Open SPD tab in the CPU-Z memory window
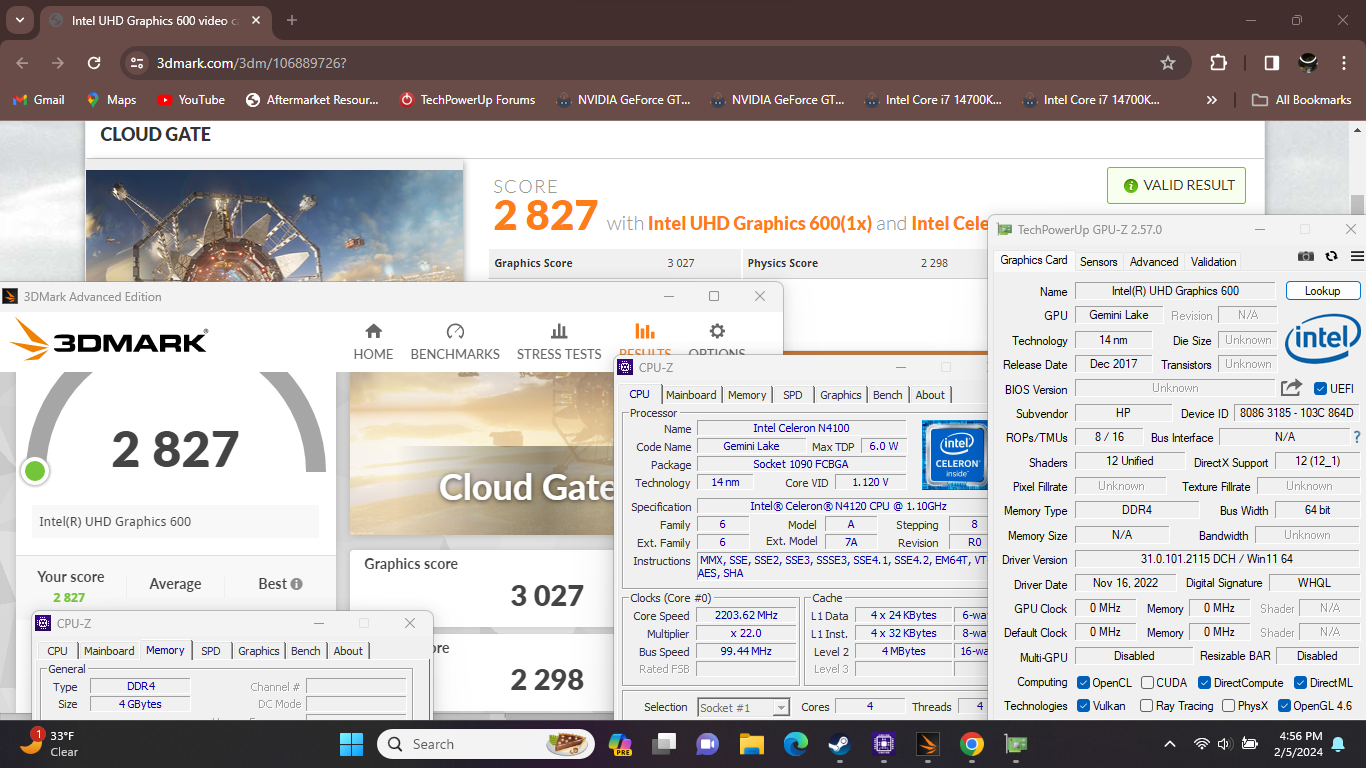Screen dimensions: 1366x768 210,651
